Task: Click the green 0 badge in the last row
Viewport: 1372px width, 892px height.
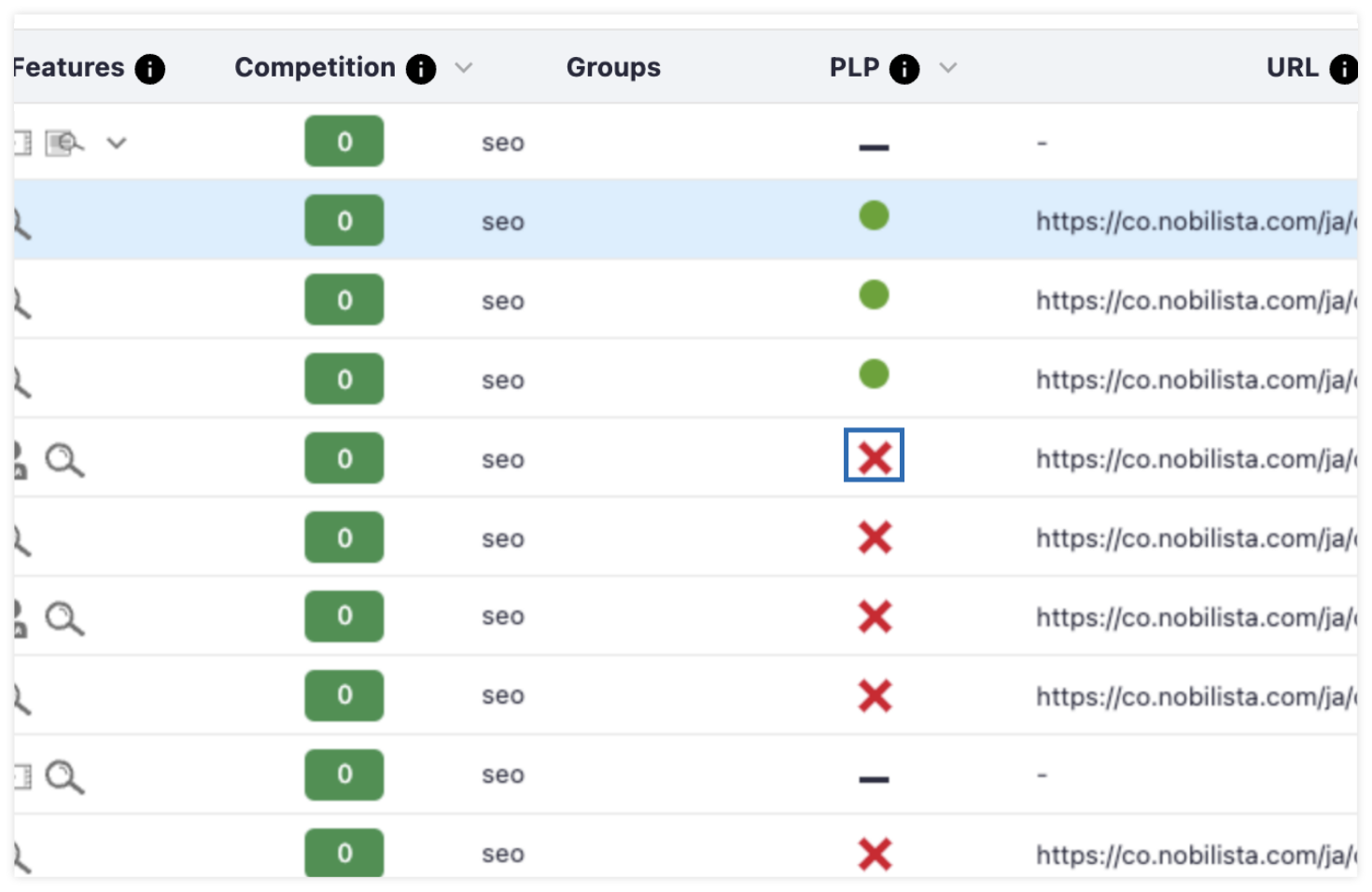Action: click(343, 852)
